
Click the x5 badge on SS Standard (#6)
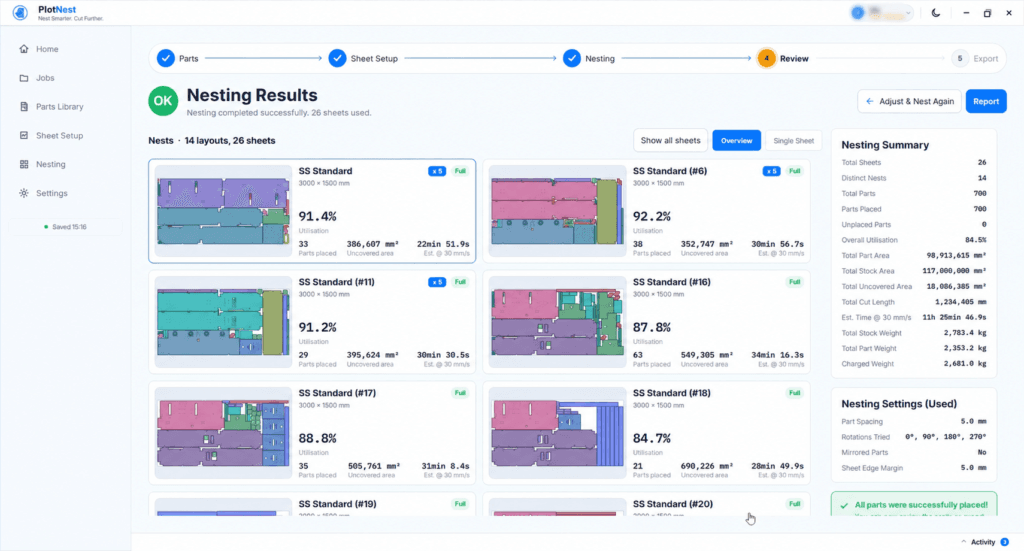click(771, 171)
